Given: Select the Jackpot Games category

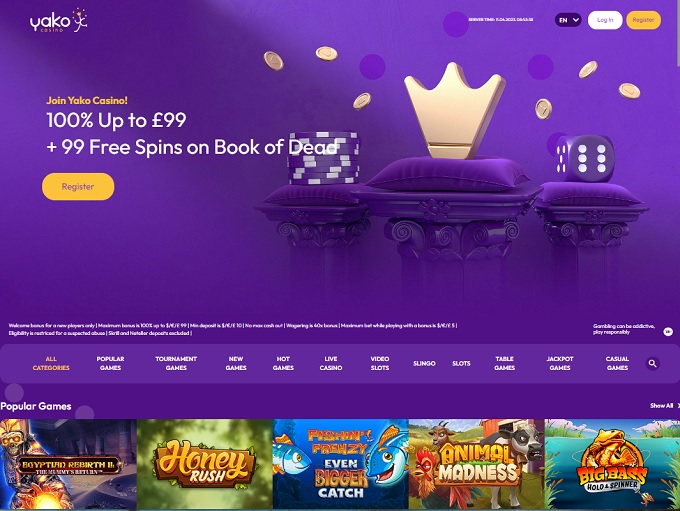Looking at the screenshot, I should pos(560,363).
